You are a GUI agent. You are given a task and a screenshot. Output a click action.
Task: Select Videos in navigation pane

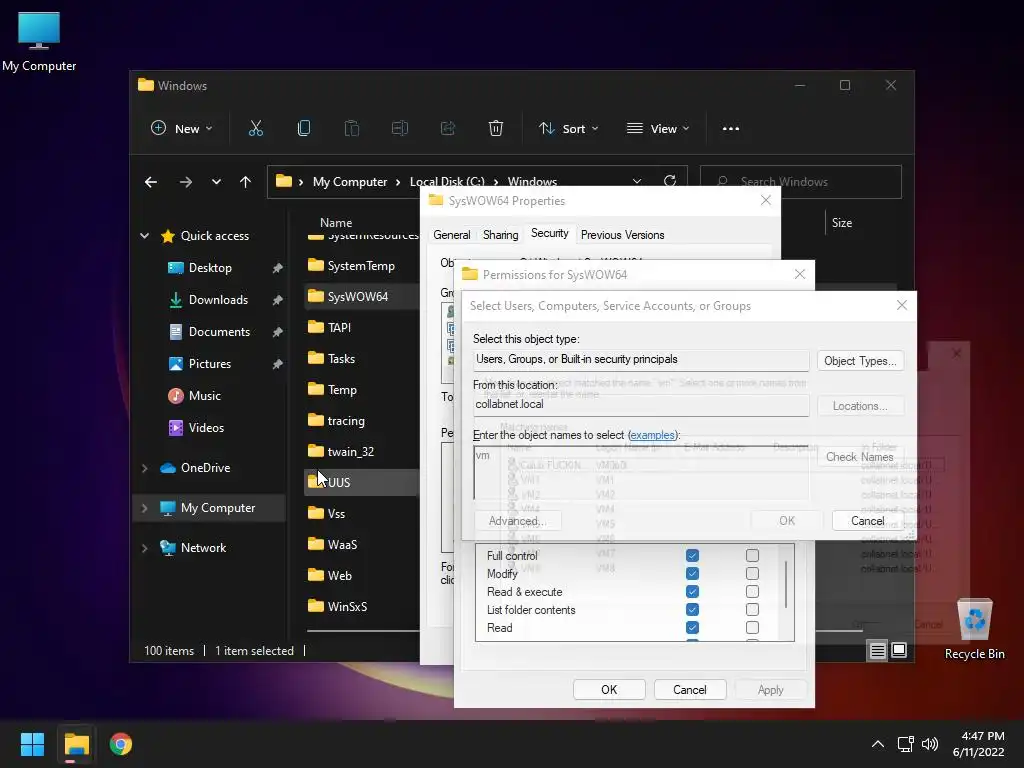point(206,428)
